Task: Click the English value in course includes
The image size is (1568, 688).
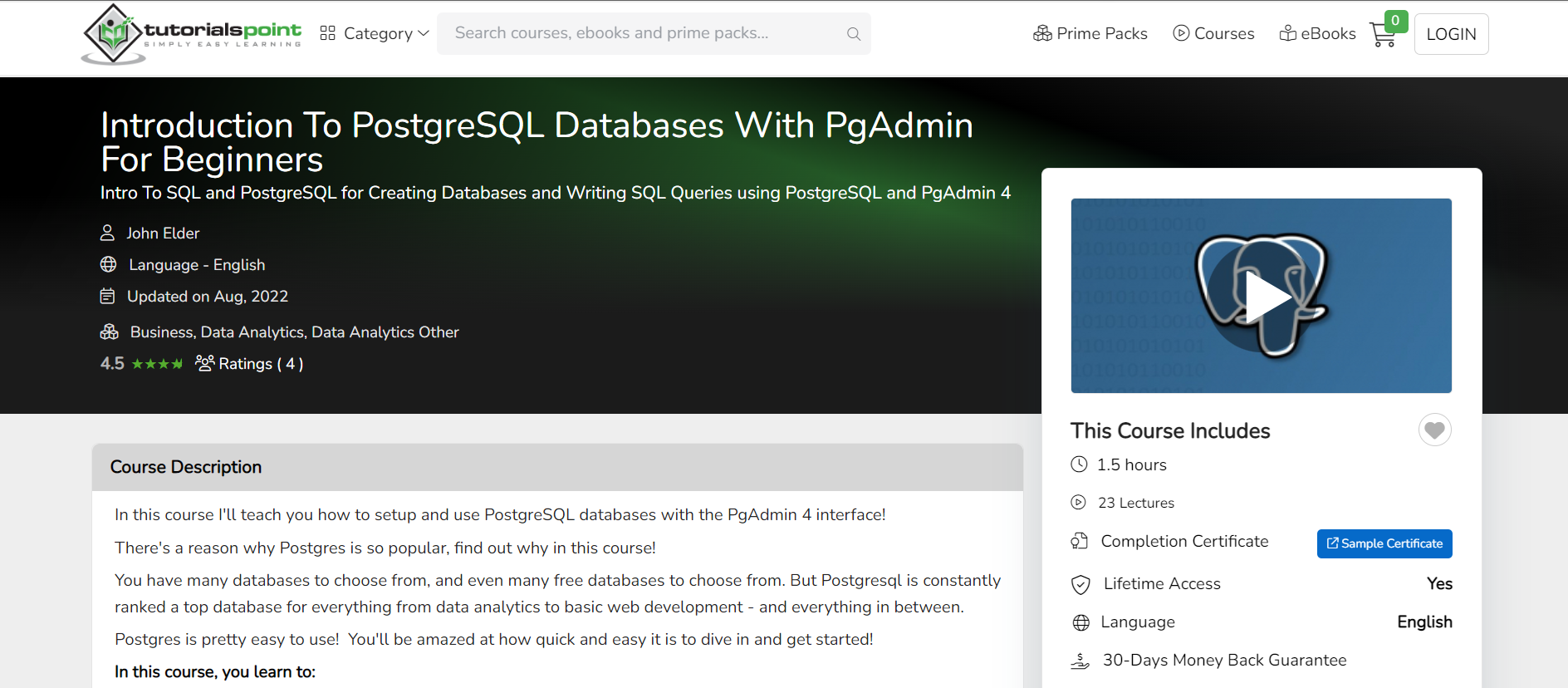Action: [x=1424, y=622]
